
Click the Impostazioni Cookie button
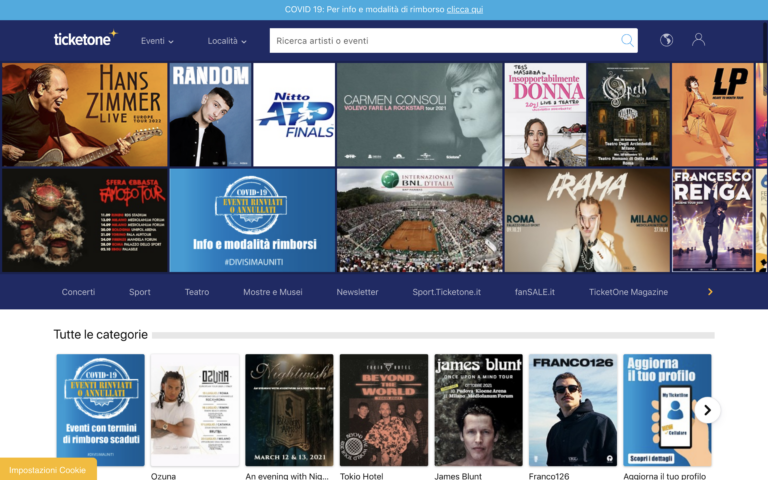[48, 470]
